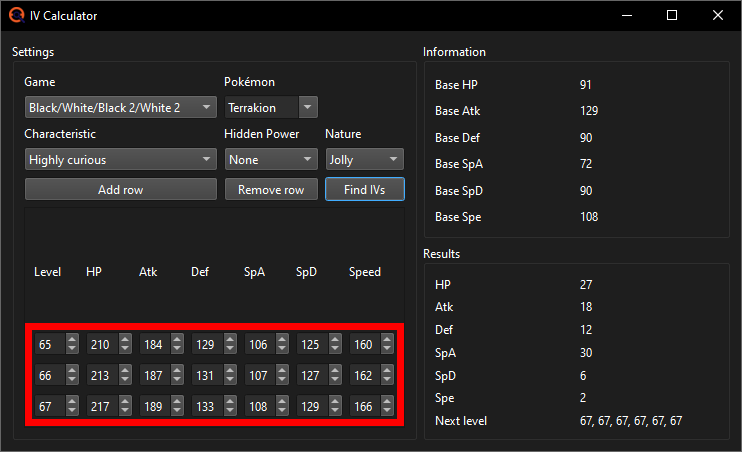
Task: Lower the SpD 127 value using down arrow
Action: (x=334, y=382)
